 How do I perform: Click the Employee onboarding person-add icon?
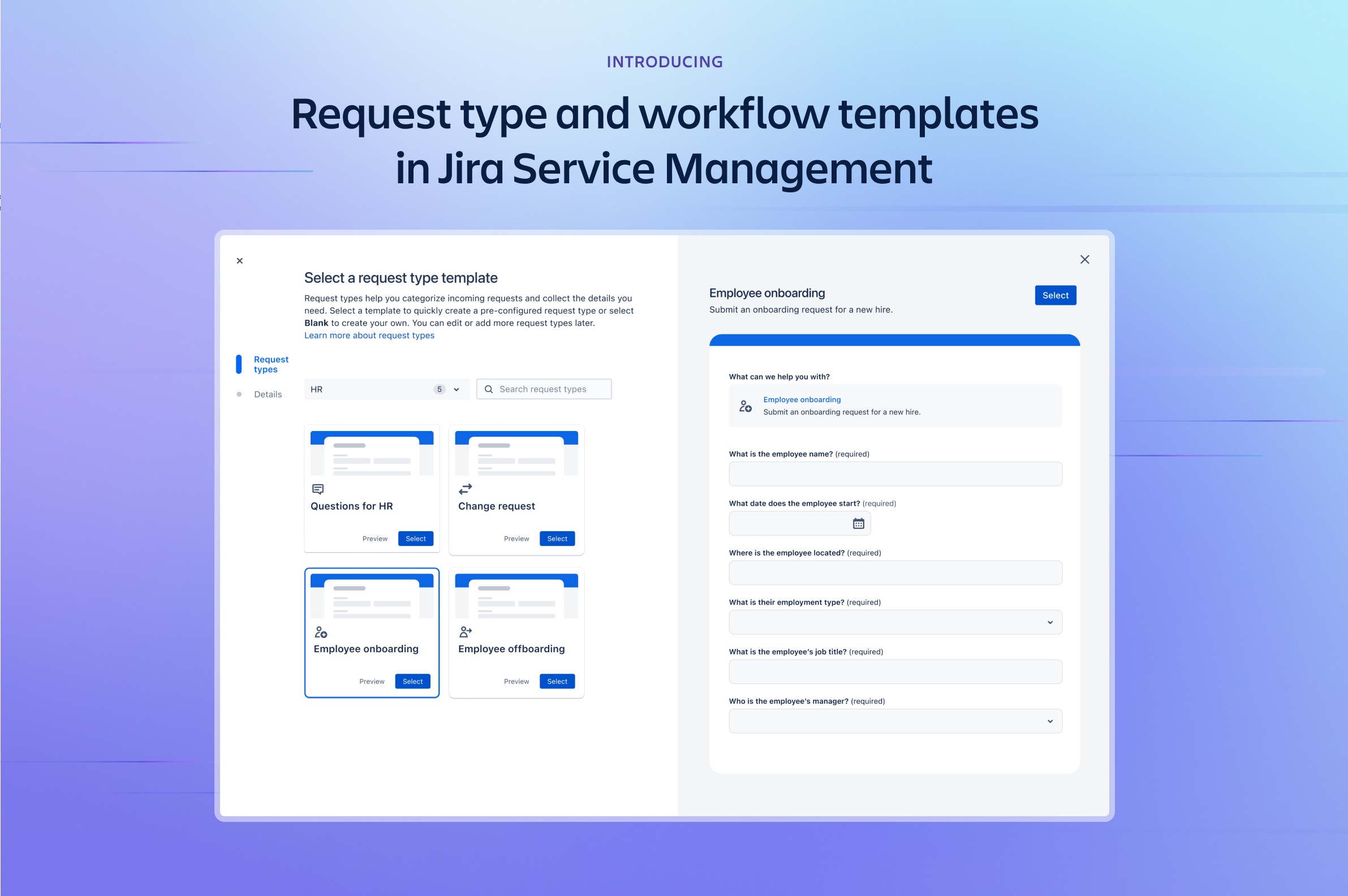coord(321,632)
